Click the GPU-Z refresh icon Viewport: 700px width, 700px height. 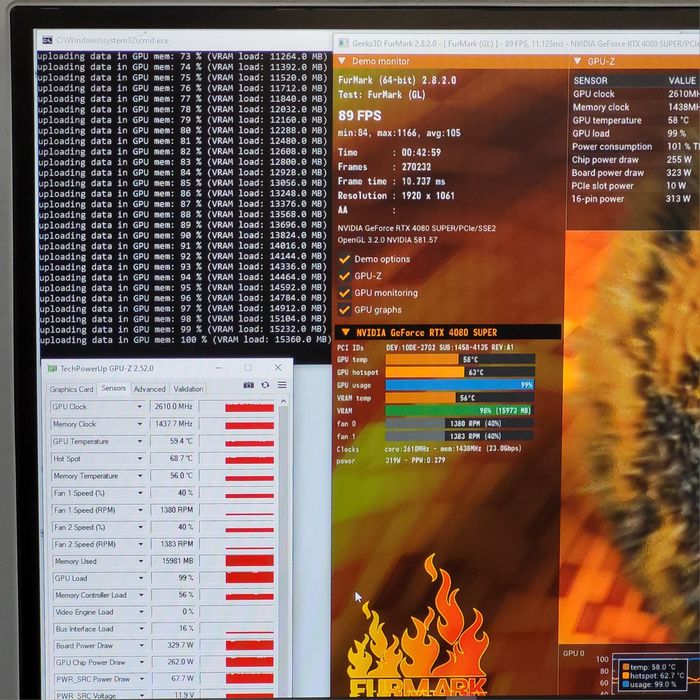(265, 385)
